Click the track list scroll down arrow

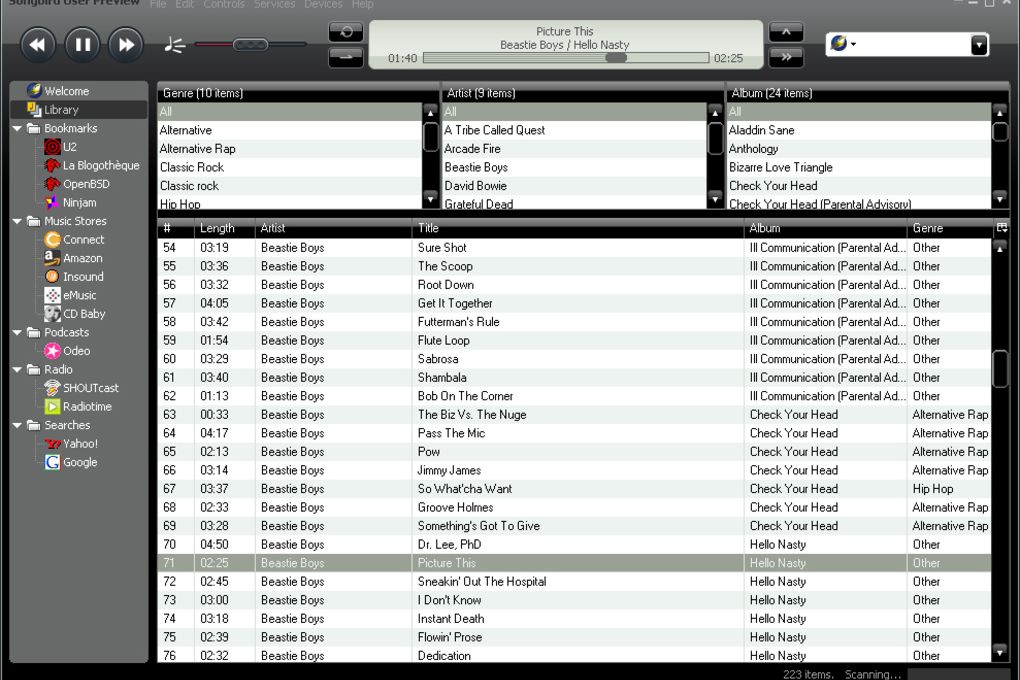click(1000, 651)
